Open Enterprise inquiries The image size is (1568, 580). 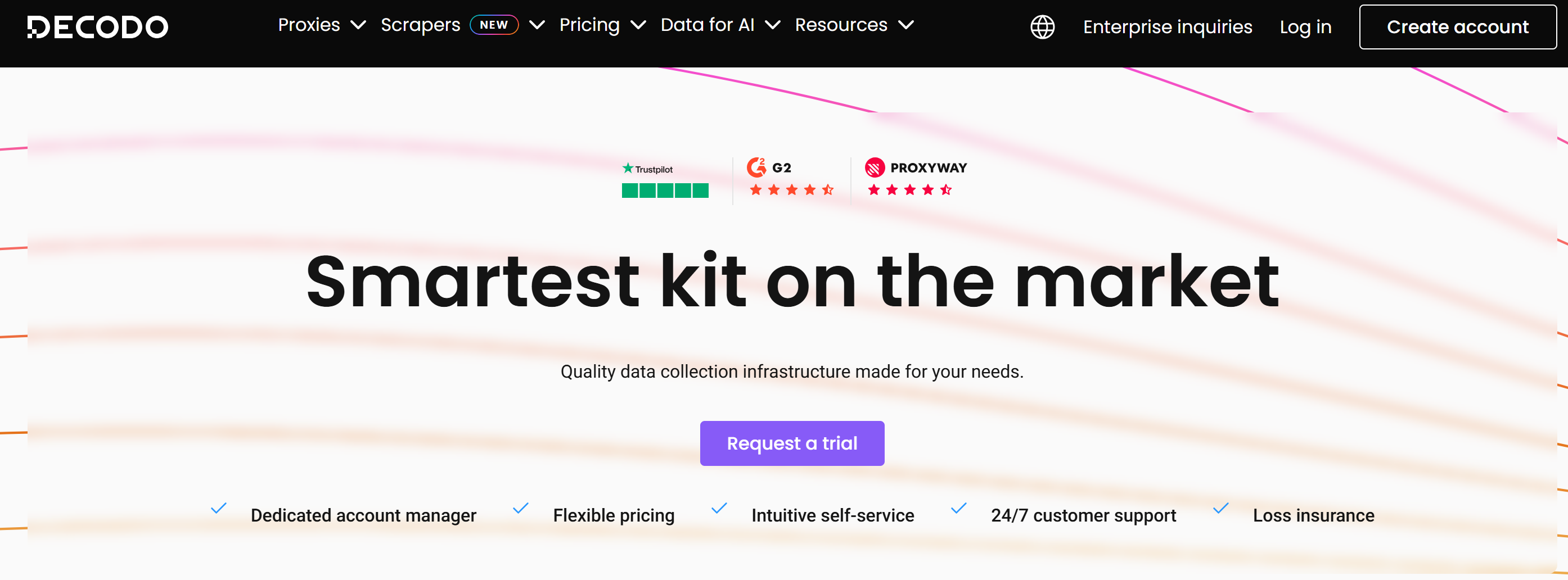point(1167,27)
